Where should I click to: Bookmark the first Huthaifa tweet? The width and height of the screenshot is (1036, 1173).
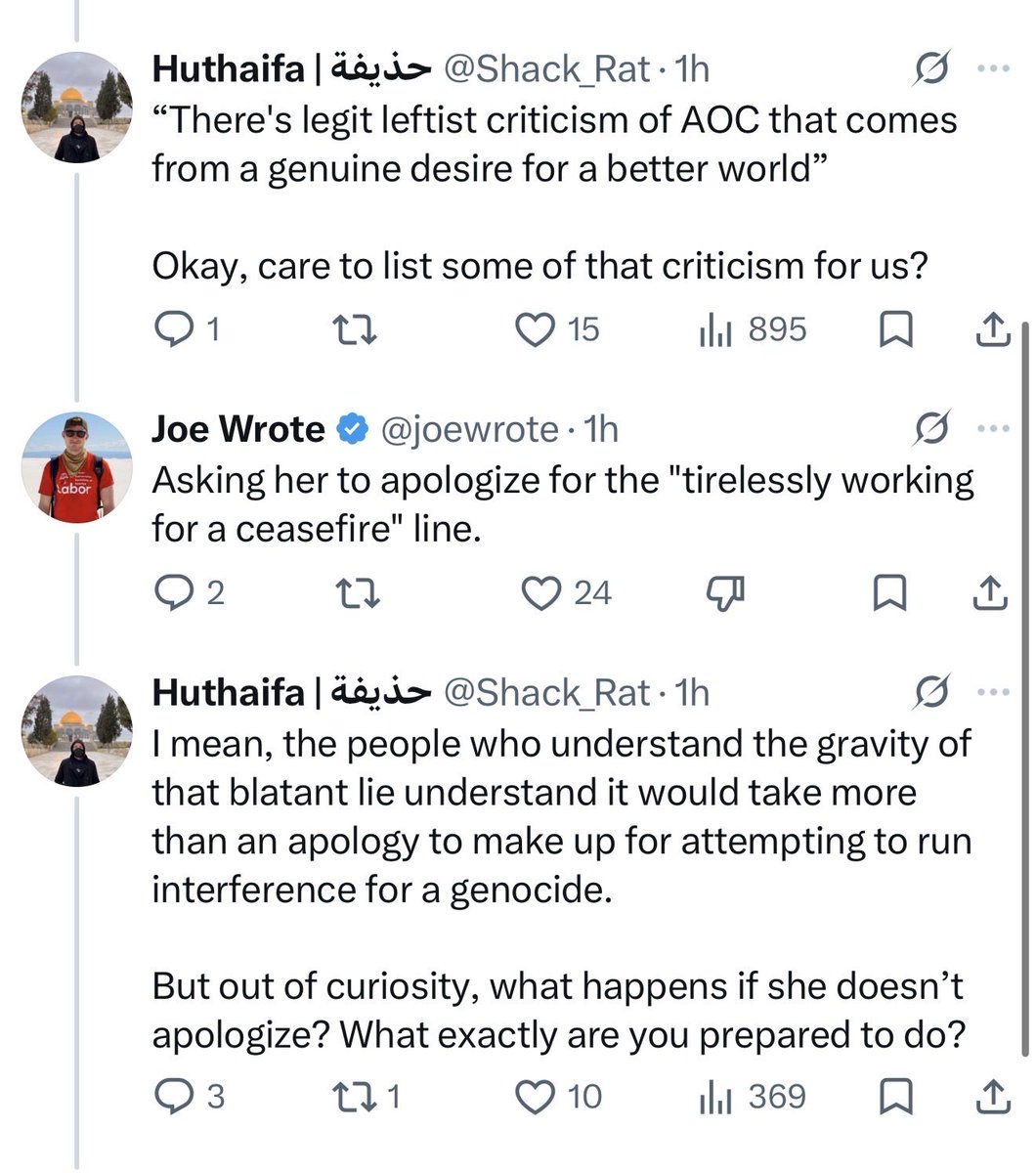click(x=895, y=329)
